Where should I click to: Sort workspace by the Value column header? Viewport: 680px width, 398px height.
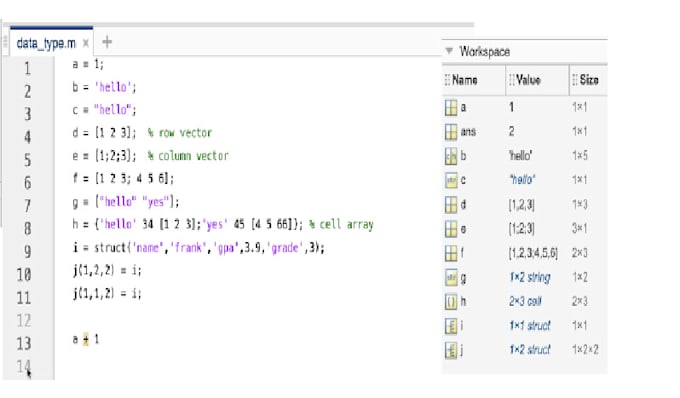528,80
